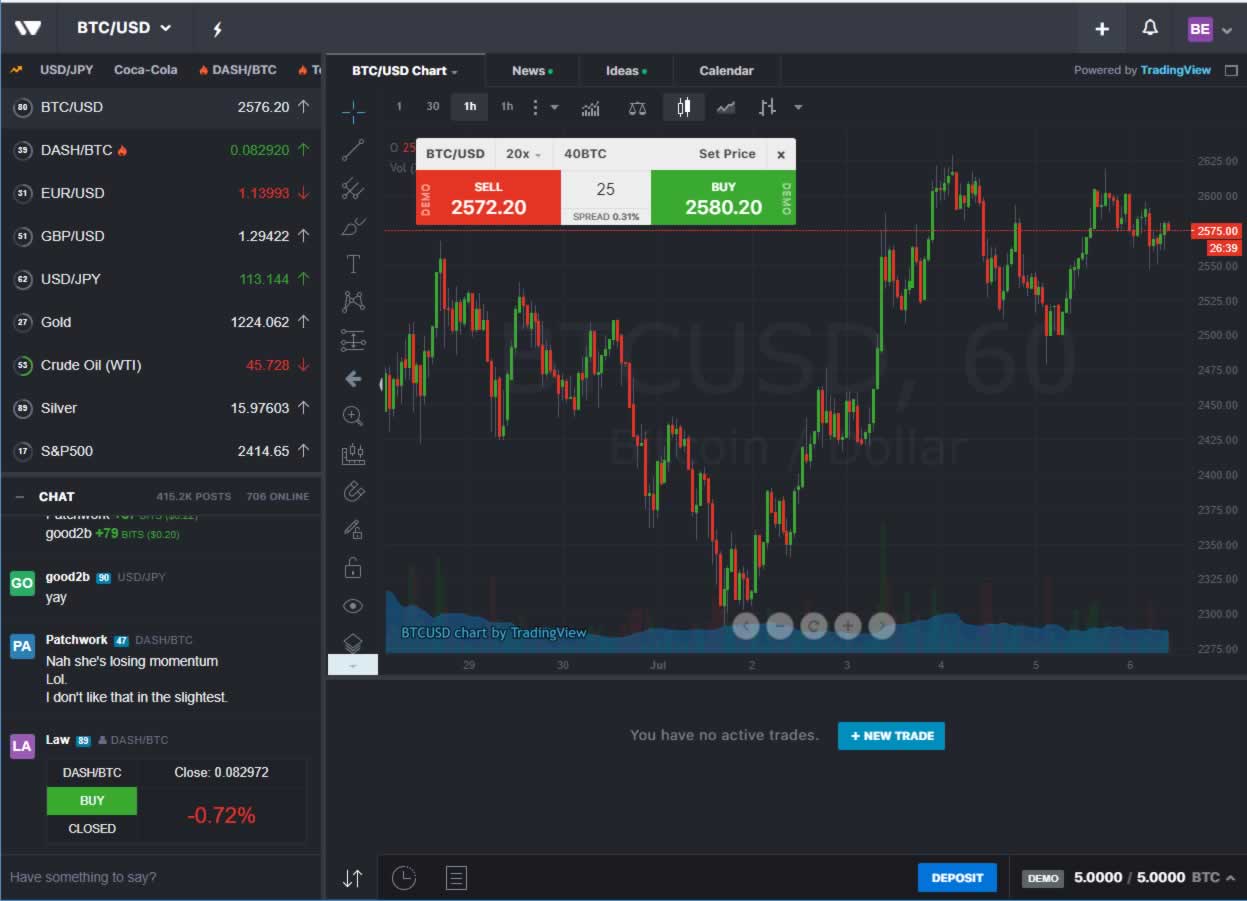The image size is (1247, 901).
Task: Select the area chart style
Action: 726,107
